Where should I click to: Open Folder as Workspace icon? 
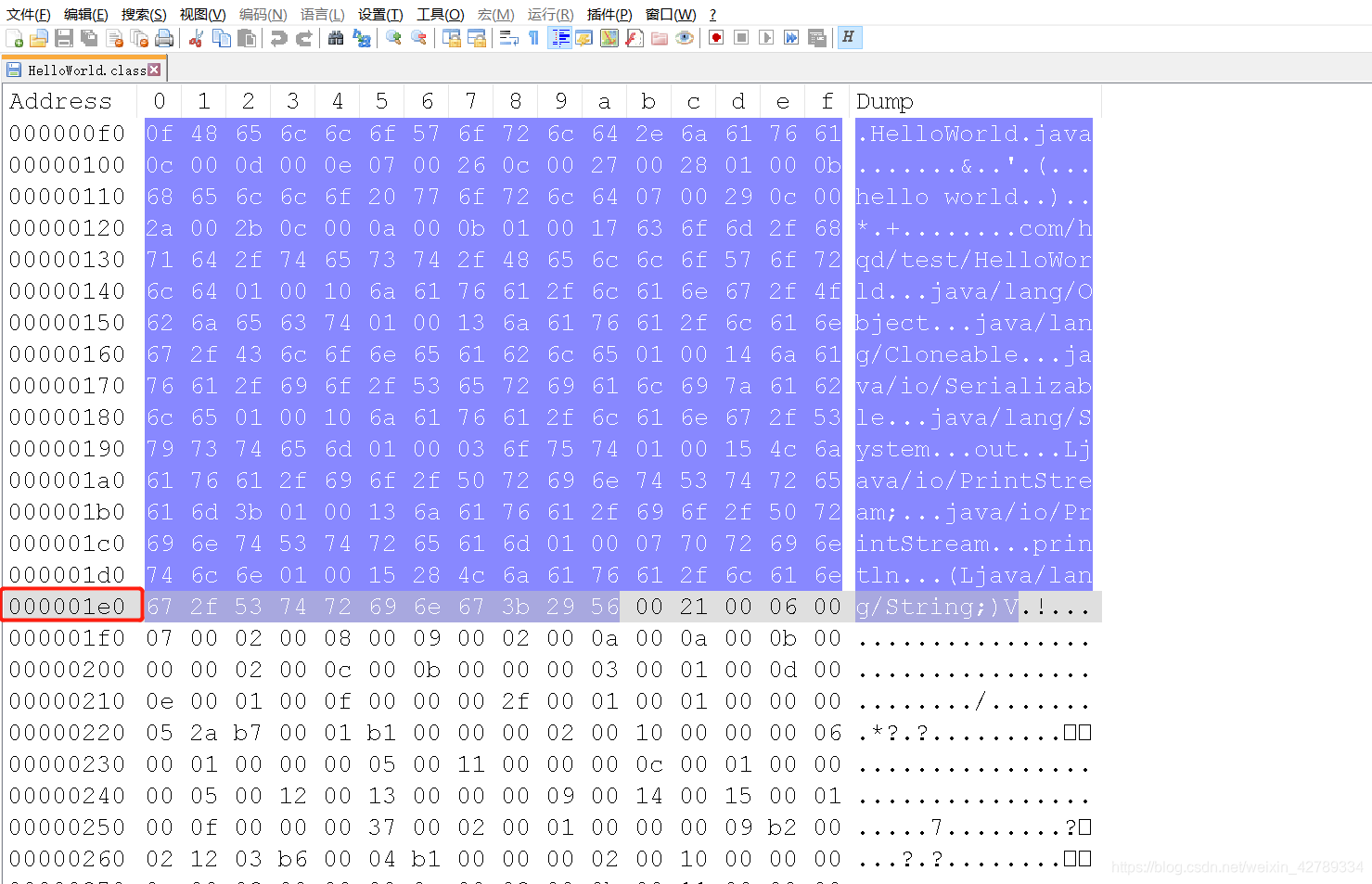tap(660, 38)
